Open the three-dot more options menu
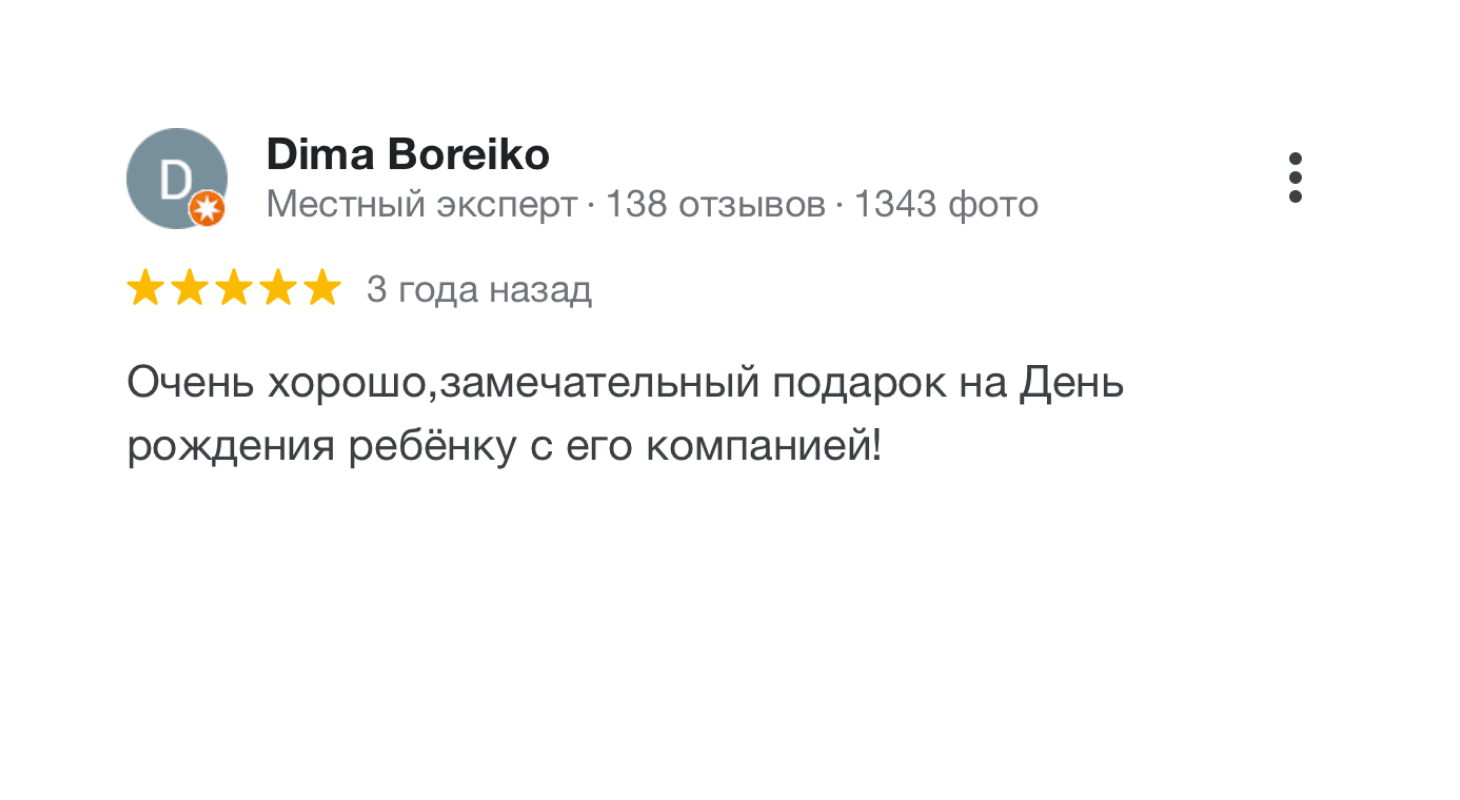The width and height of the screenshot is (1460, 800). point(1295,178)
